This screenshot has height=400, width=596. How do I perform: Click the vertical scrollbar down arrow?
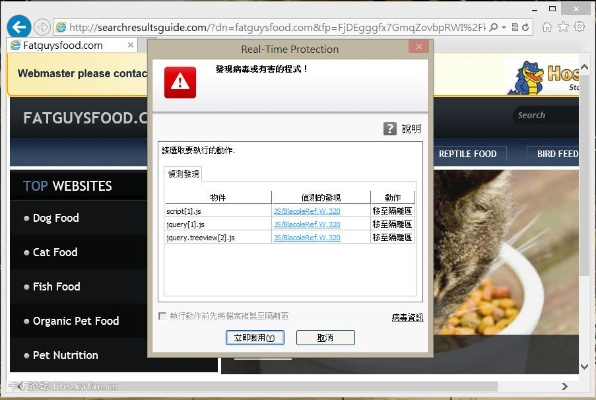[585, 367]
